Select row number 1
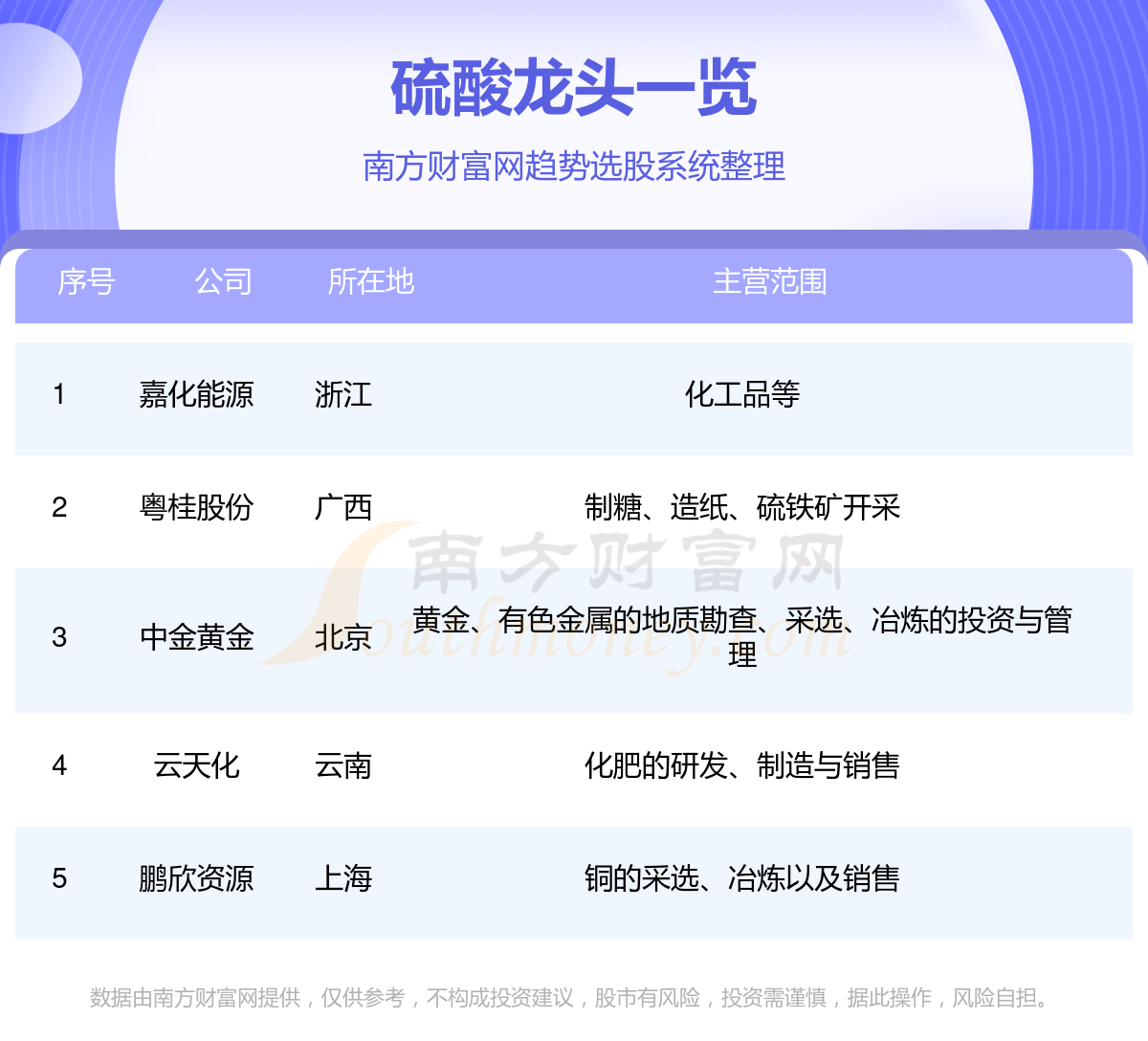The width and height of the screenshot is (1148, 1041). (59, 394)
